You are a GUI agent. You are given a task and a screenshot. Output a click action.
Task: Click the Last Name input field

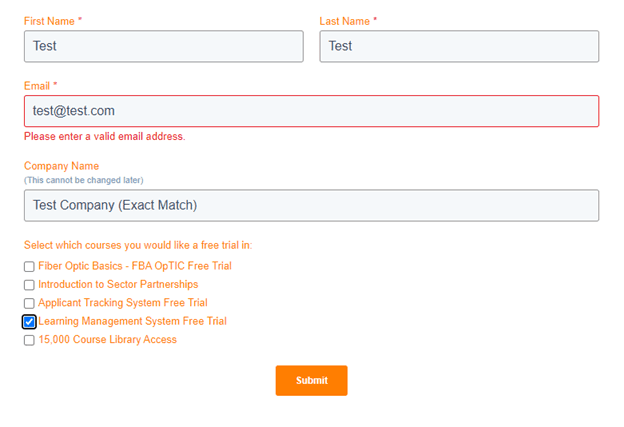tap(459, 46)
